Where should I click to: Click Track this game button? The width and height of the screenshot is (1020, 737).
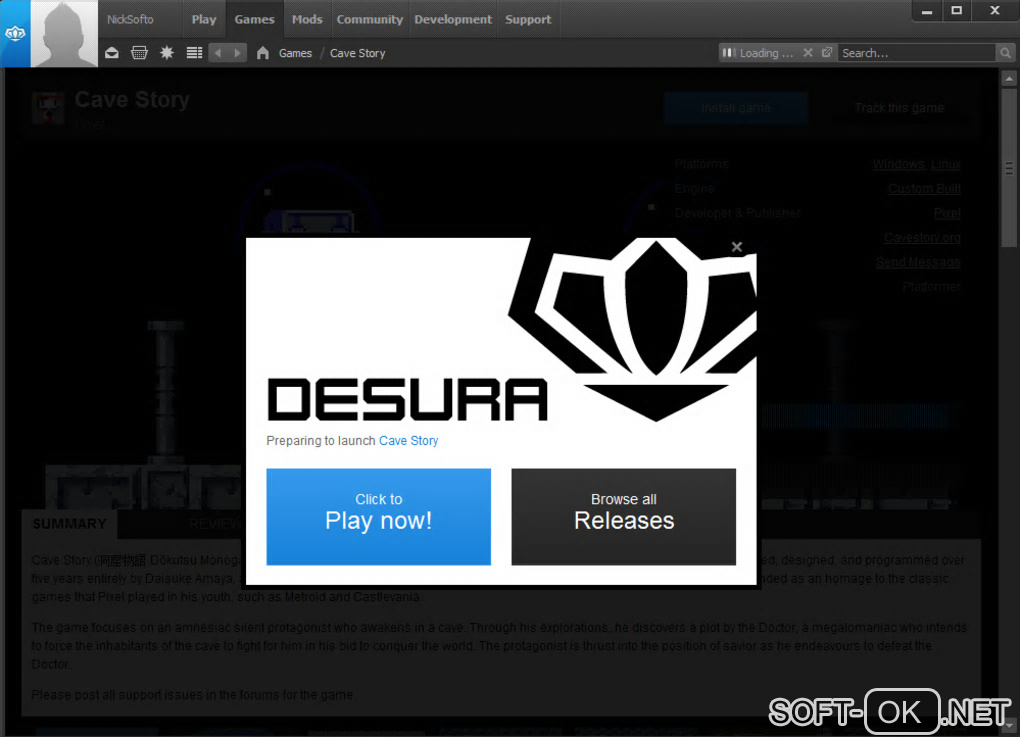click(899, 107)
